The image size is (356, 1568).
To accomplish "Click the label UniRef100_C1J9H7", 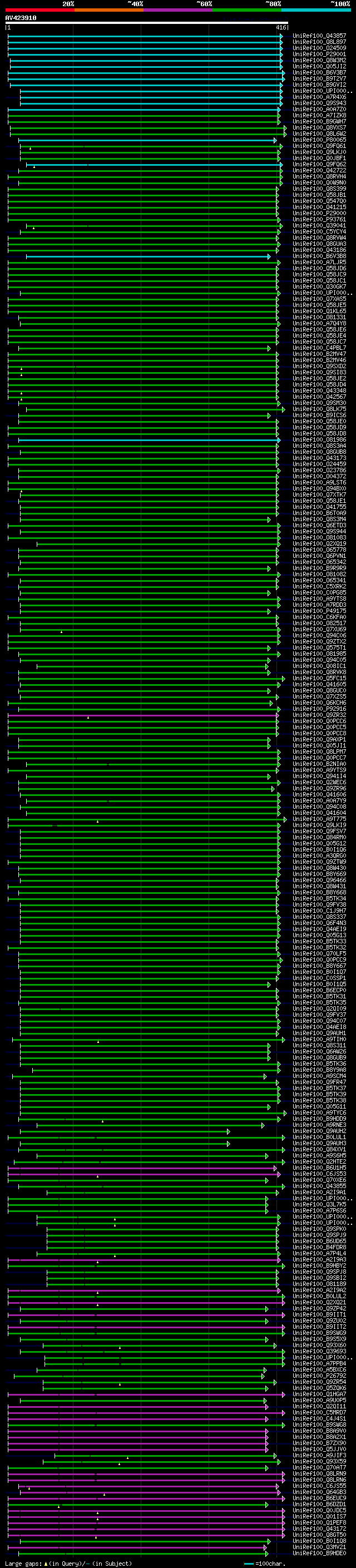I will click(319, 911).
